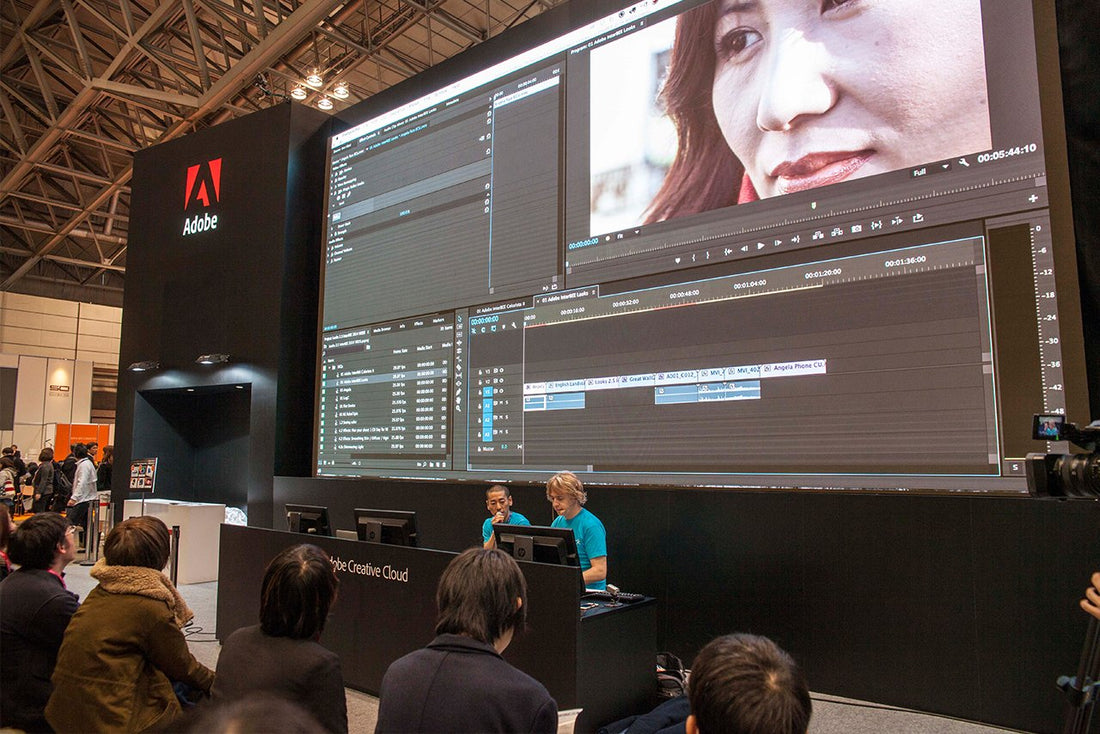
Task: Click the Step Forward button in the Program monitor
Action: point(778,244)
